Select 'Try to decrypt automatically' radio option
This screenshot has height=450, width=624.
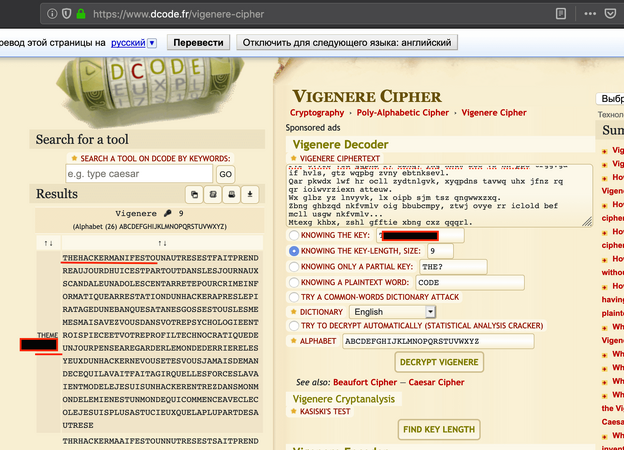294,326
